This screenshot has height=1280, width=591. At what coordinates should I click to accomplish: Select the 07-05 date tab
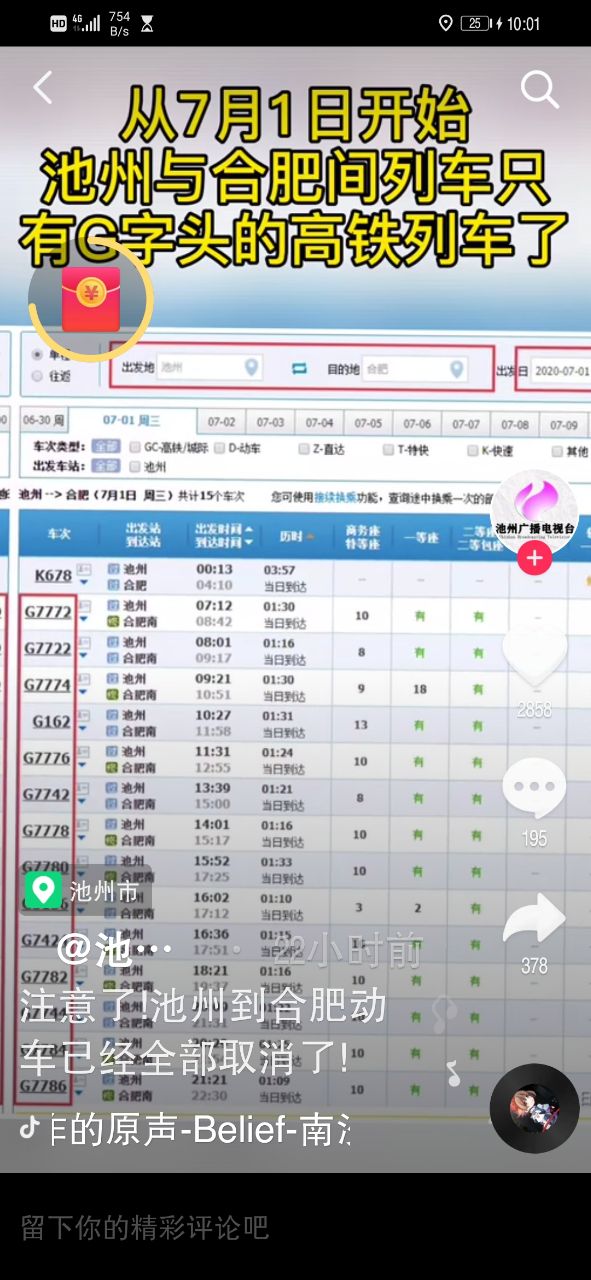368,423
